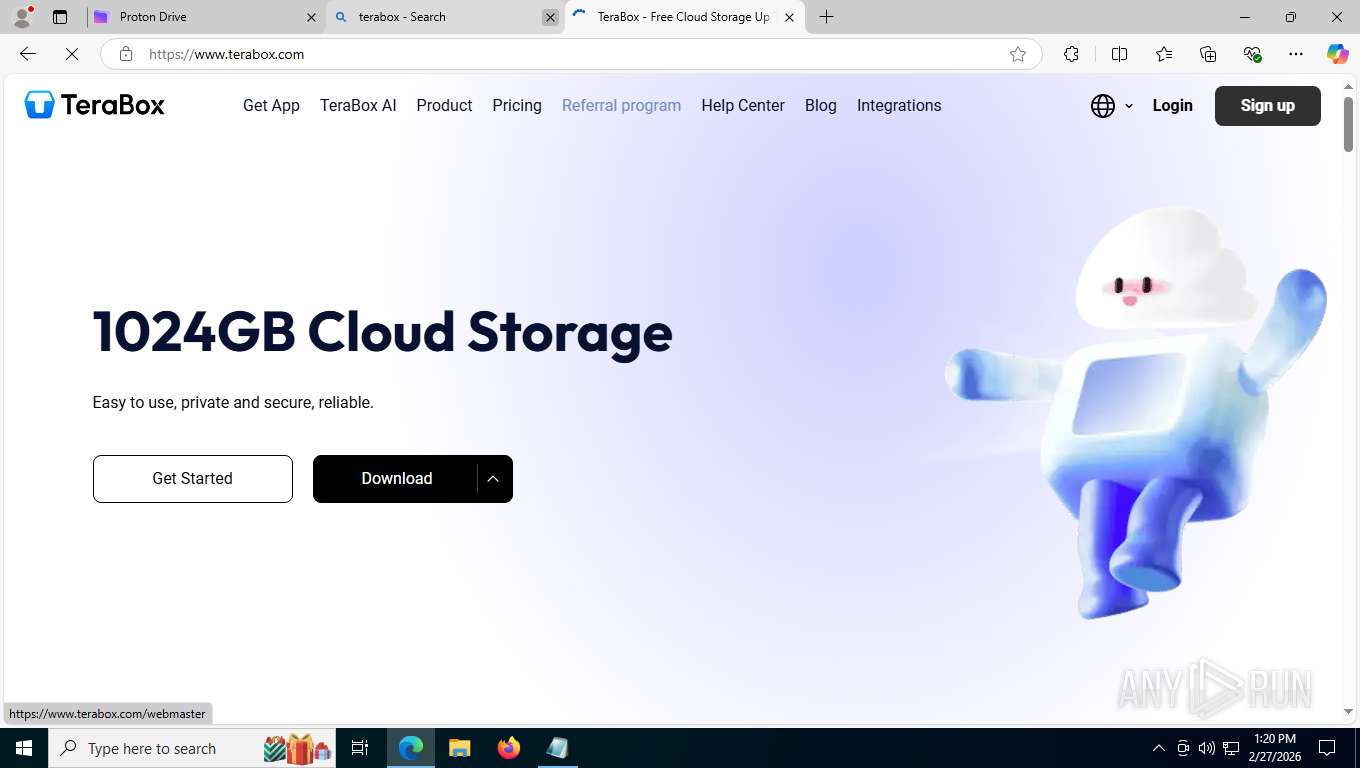Open the Blog link

click(821, 106)
